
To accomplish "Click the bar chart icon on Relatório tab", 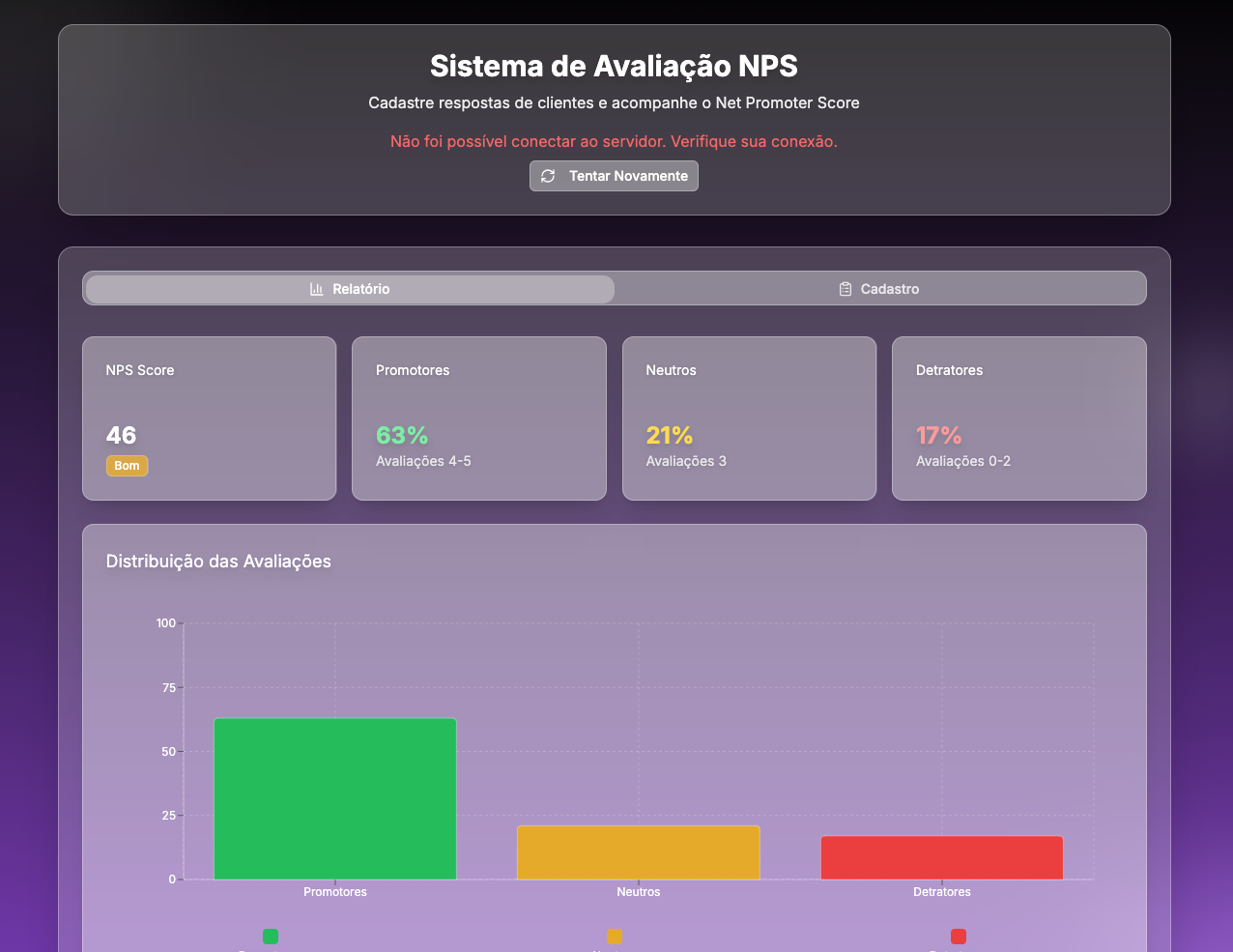I will [316, 289].
